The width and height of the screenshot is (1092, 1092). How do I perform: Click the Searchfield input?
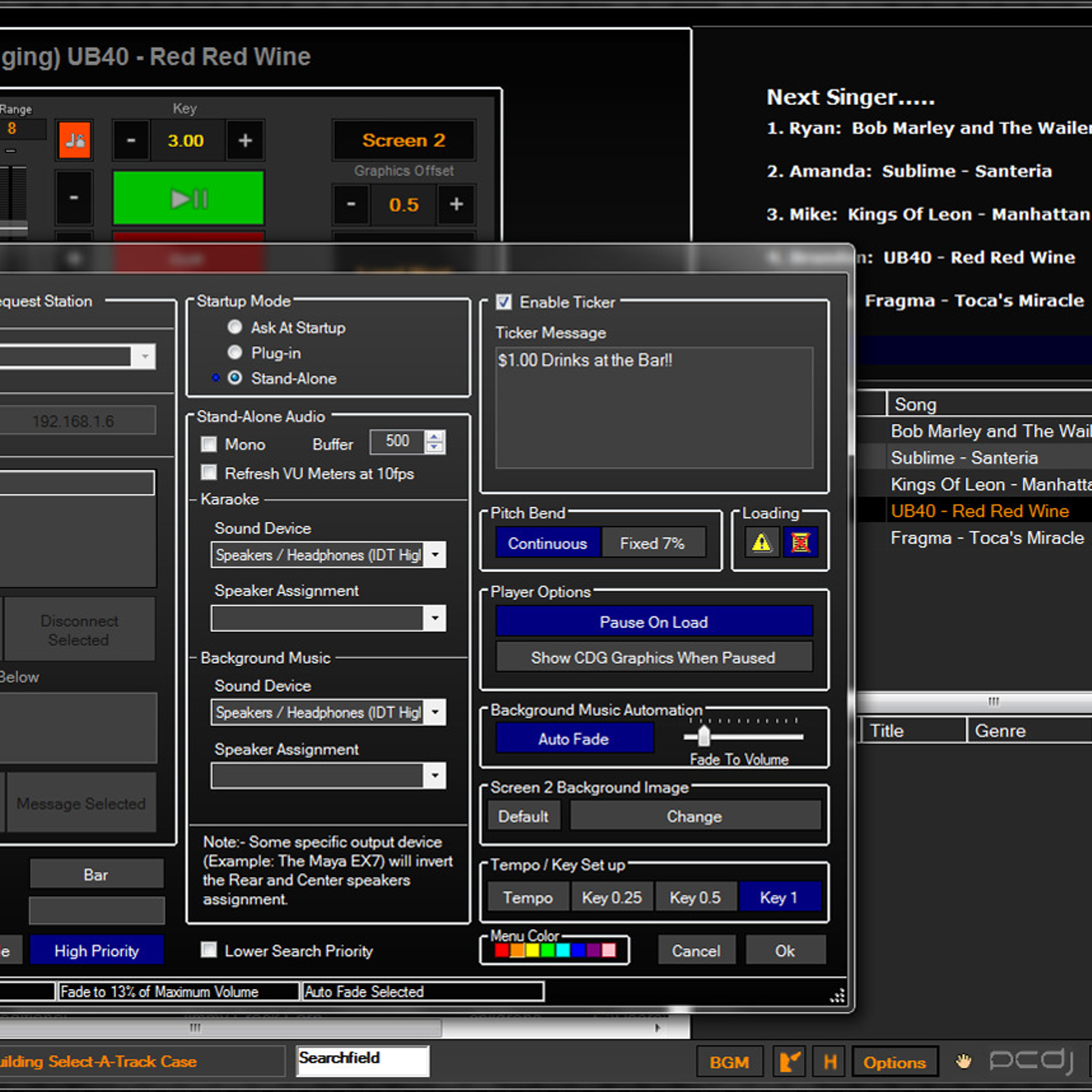pyautogui.click(x=362, y=1061)
